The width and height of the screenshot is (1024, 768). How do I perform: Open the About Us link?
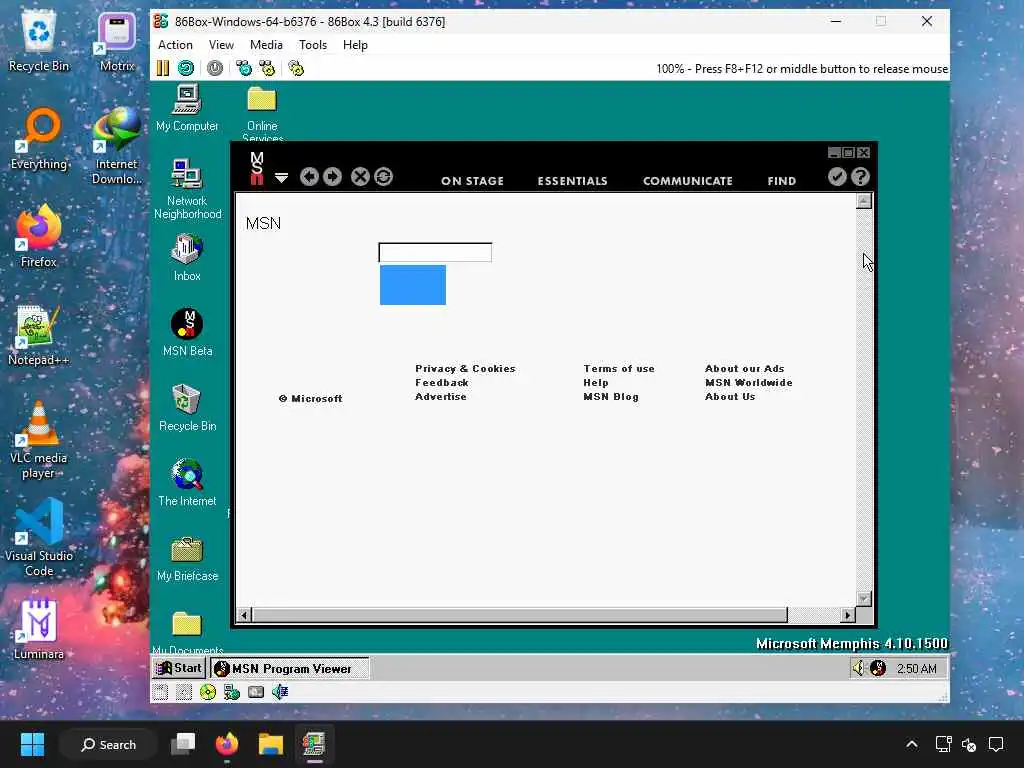coord(729,396)
